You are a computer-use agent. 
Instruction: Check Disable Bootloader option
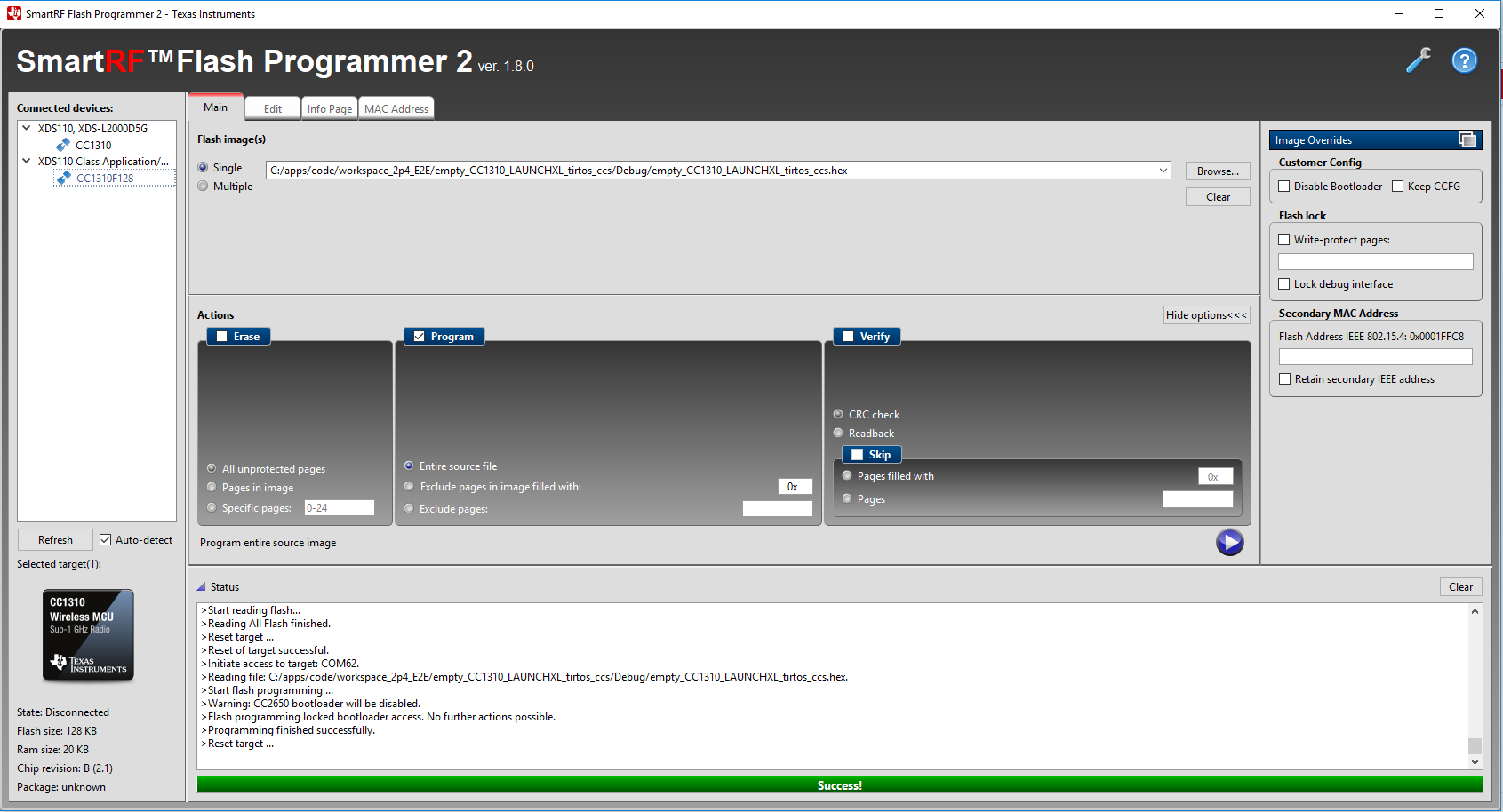click(x=1284, y=187)
